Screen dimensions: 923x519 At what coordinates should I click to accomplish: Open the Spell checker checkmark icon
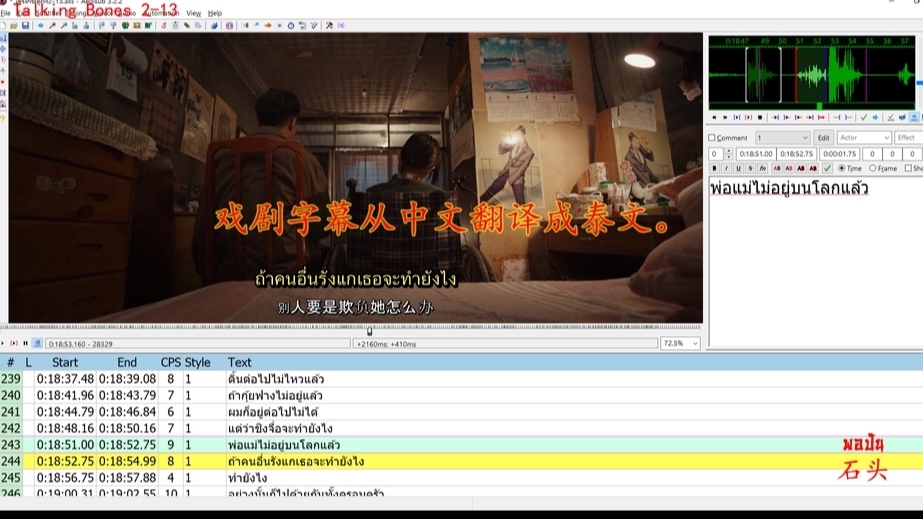(314, 25)
